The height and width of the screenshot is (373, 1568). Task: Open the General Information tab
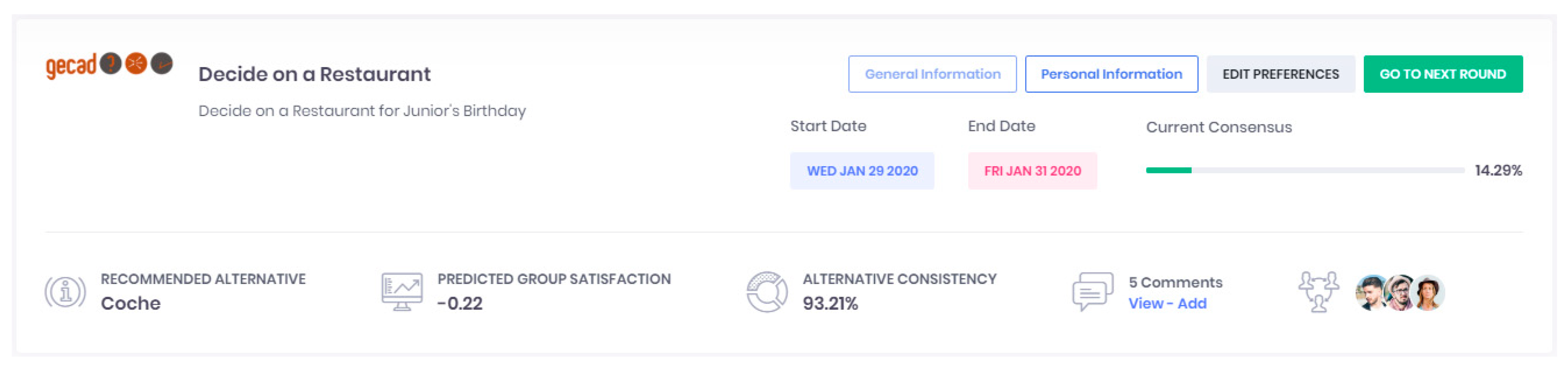point(932,74)
